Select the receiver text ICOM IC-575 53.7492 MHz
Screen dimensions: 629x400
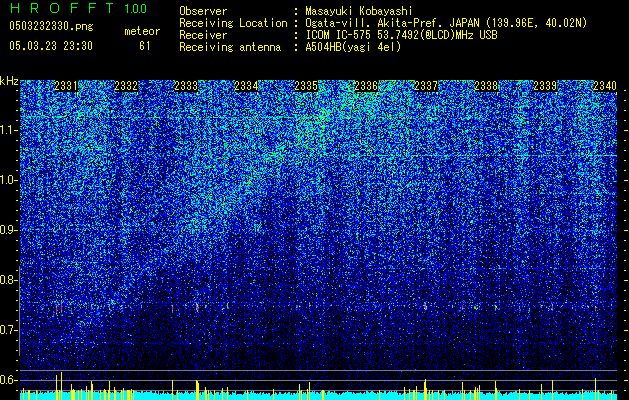pos(401,35)
